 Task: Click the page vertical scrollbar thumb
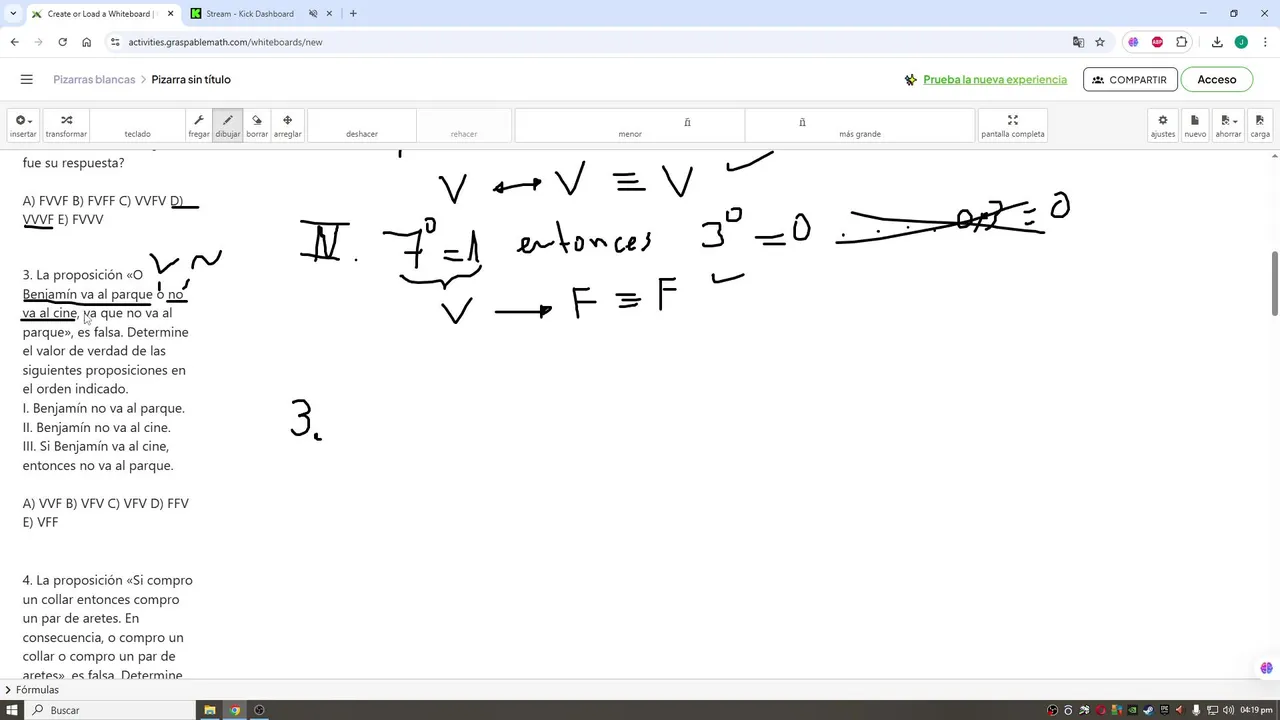coord(1275,284)
